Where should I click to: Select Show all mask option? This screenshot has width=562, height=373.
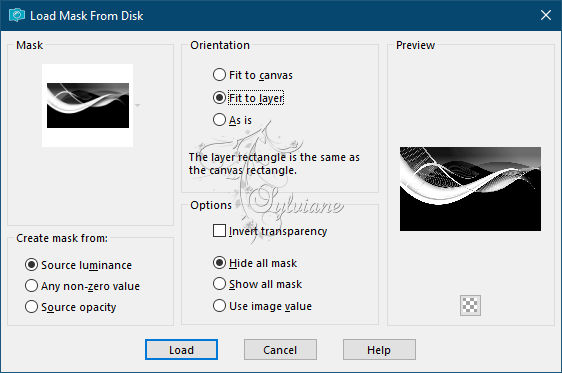click(257, 284)
